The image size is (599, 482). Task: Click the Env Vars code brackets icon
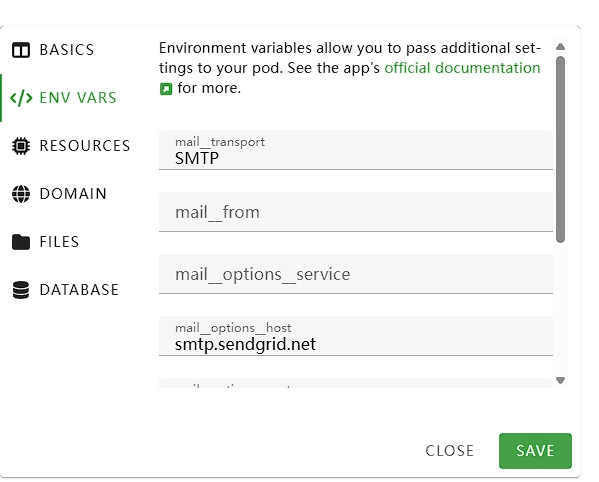click(21, 98)
